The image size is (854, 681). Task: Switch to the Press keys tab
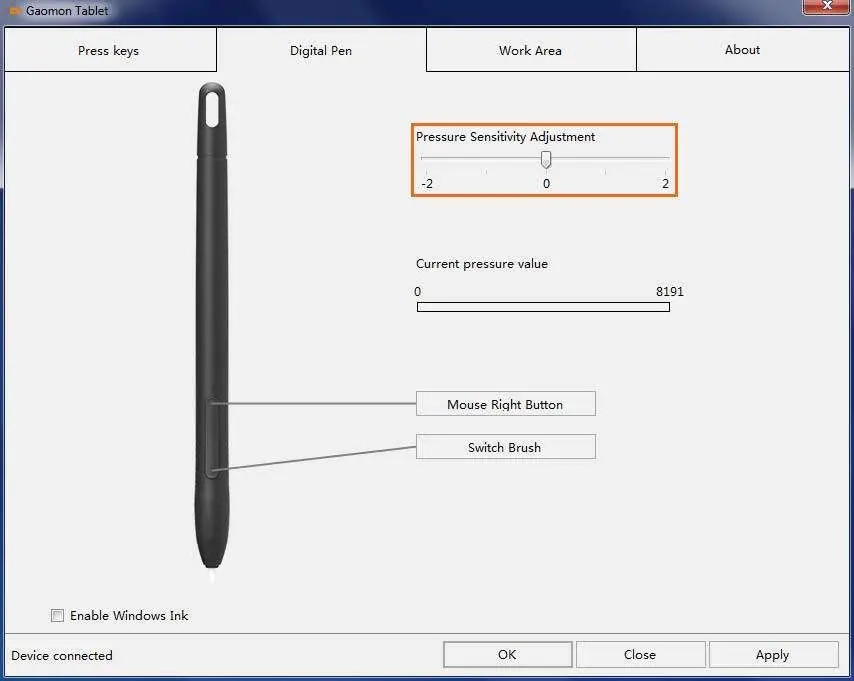pos(110,50)
